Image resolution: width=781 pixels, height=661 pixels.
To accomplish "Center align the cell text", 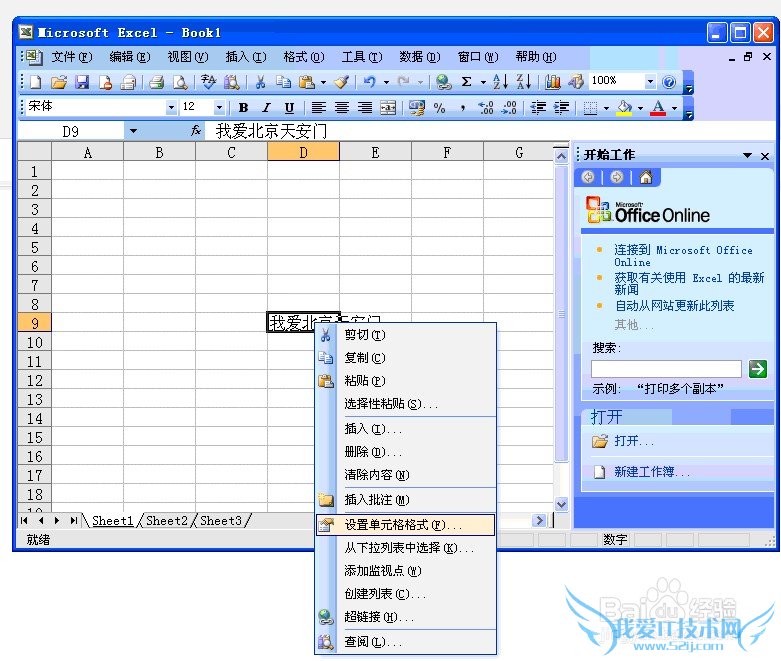I will [x=342, y=108].
